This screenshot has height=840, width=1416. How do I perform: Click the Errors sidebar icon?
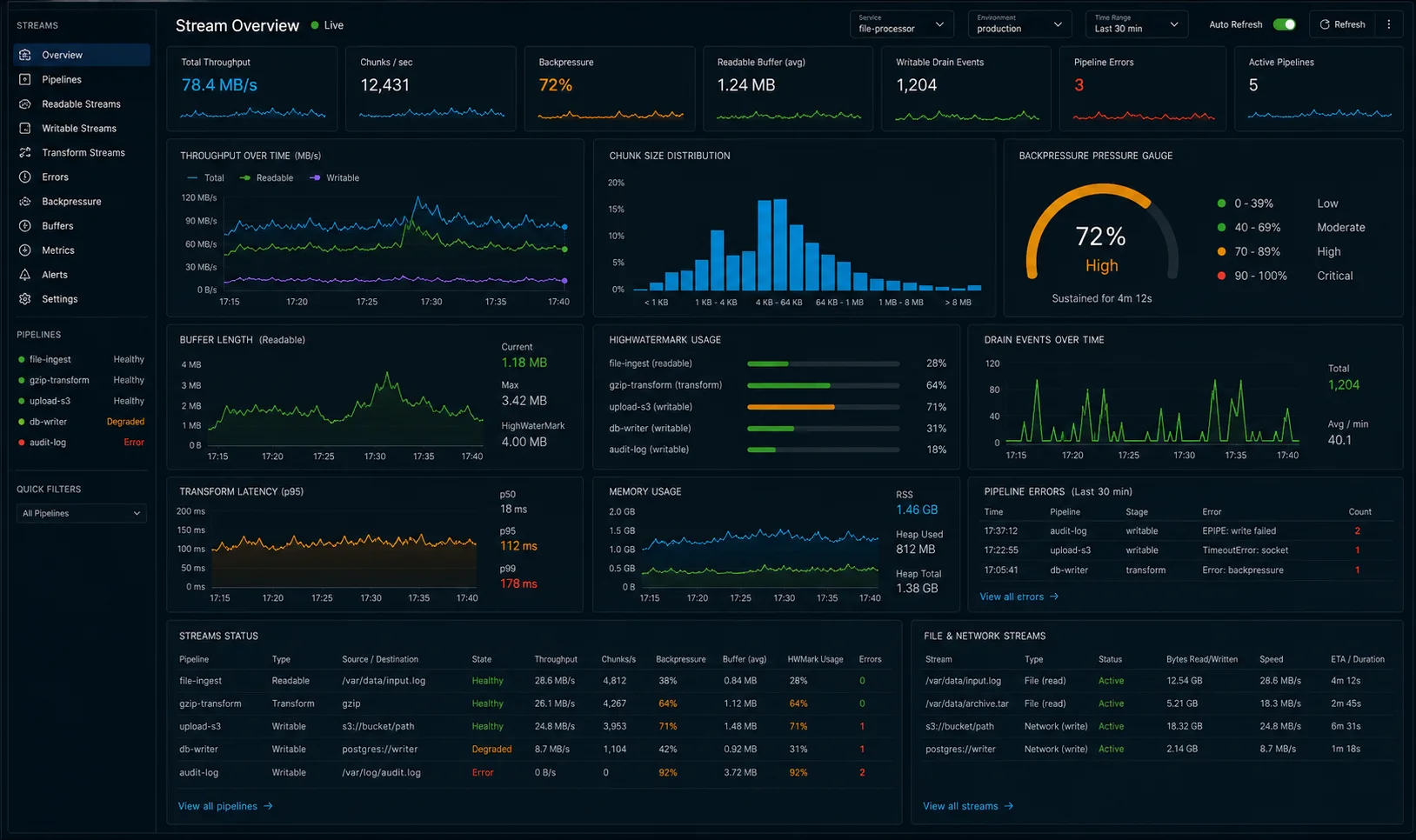[x=25, y=177]
